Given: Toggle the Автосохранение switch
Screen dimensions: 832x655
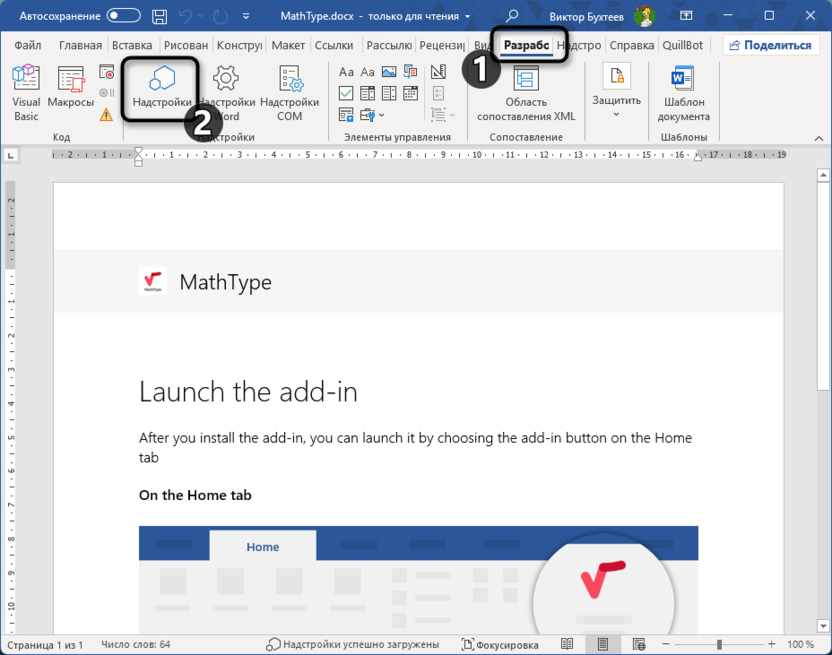Looking at the screenshot, I should click(123, 16).
